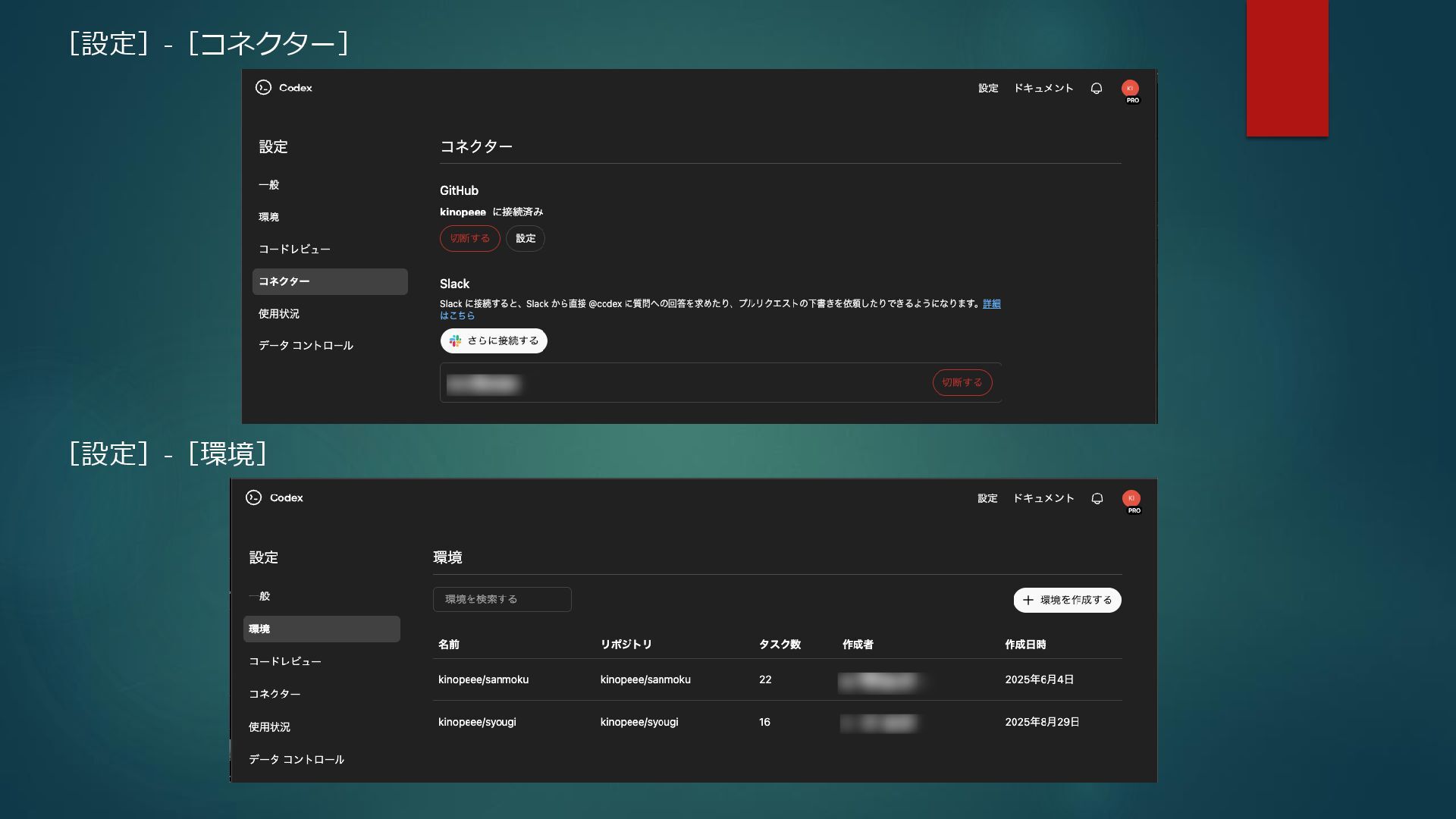This screenshot has width=1456, height=819.
Task: Click ドキュメント in the top connectors header
Action: [x=1043, y=89]
